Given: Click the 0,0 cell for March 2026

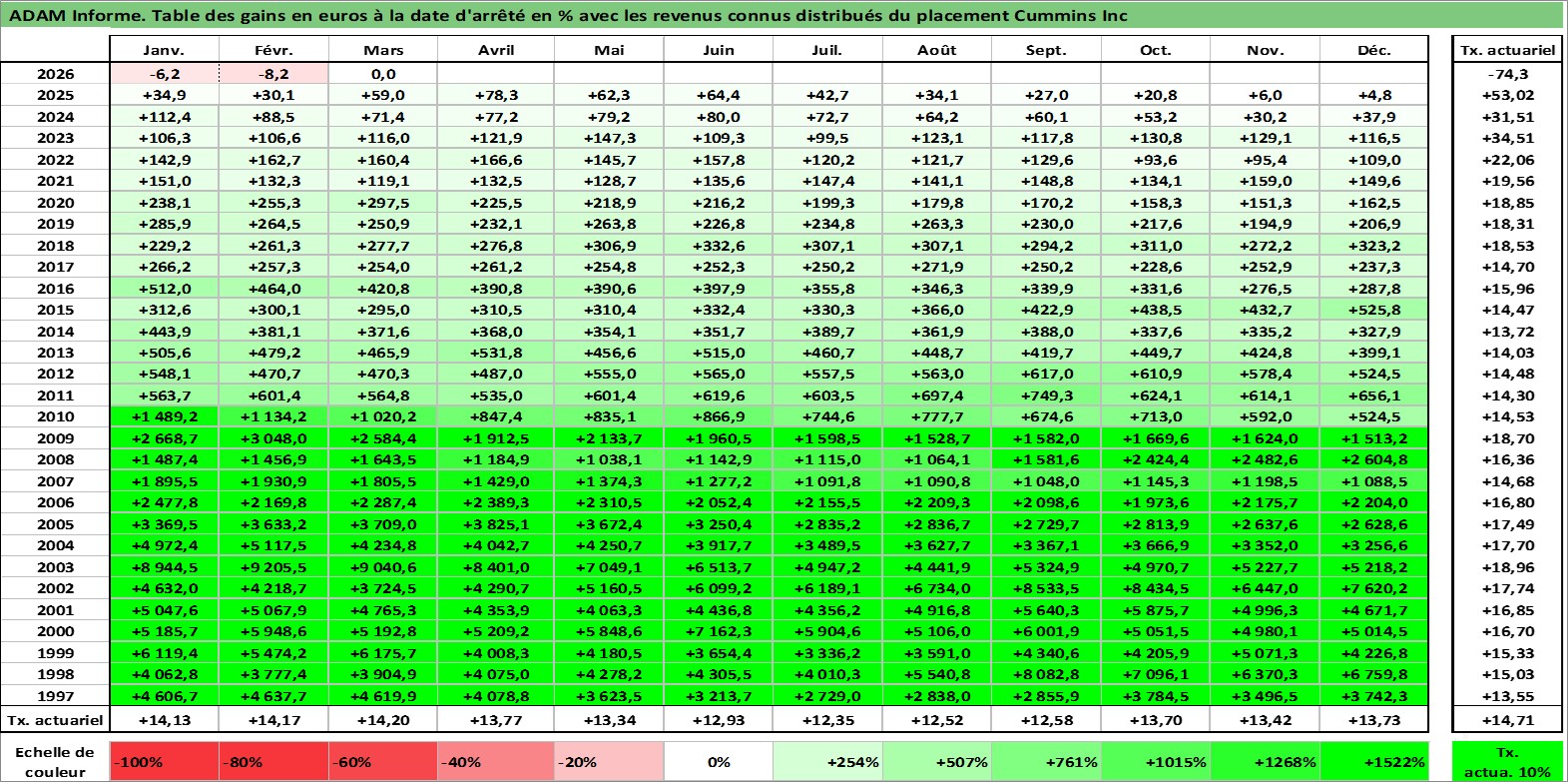Looking at the screenshot, I should 383,74.
